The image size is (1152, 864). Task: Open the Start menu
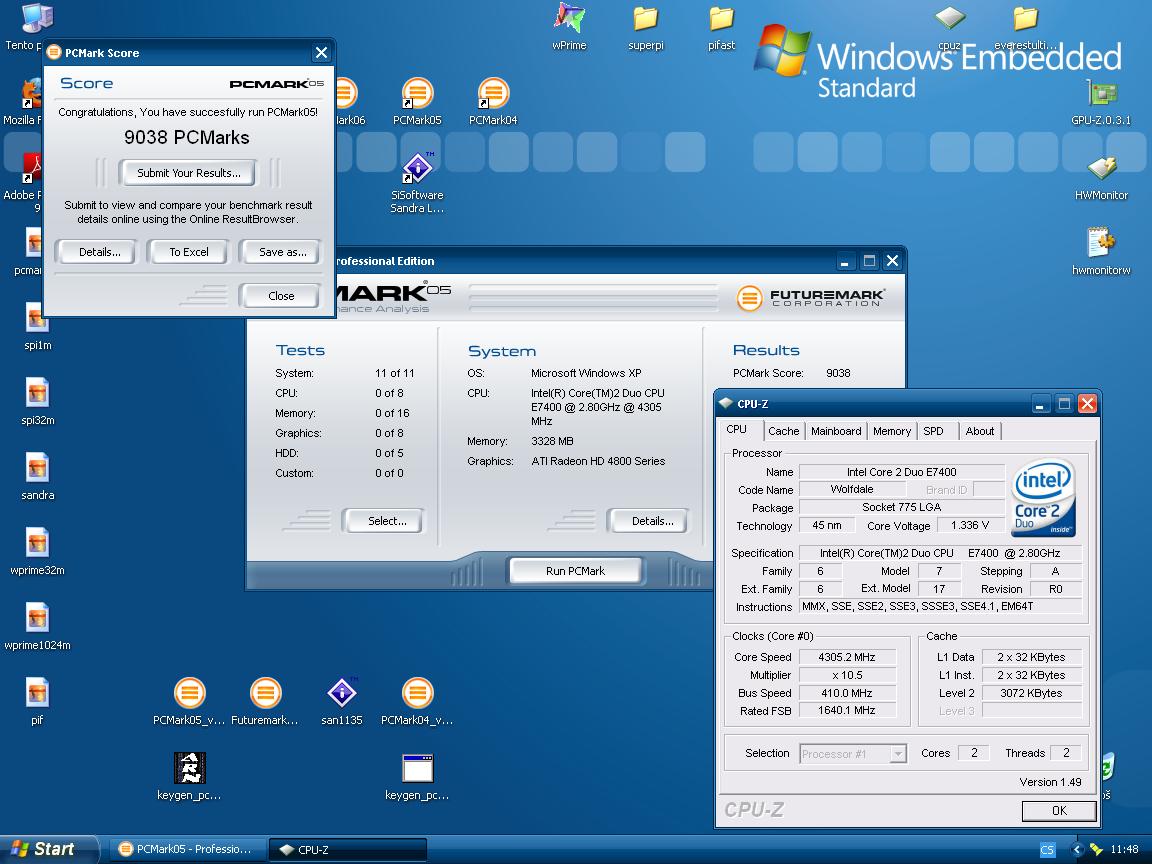(49, 849)
